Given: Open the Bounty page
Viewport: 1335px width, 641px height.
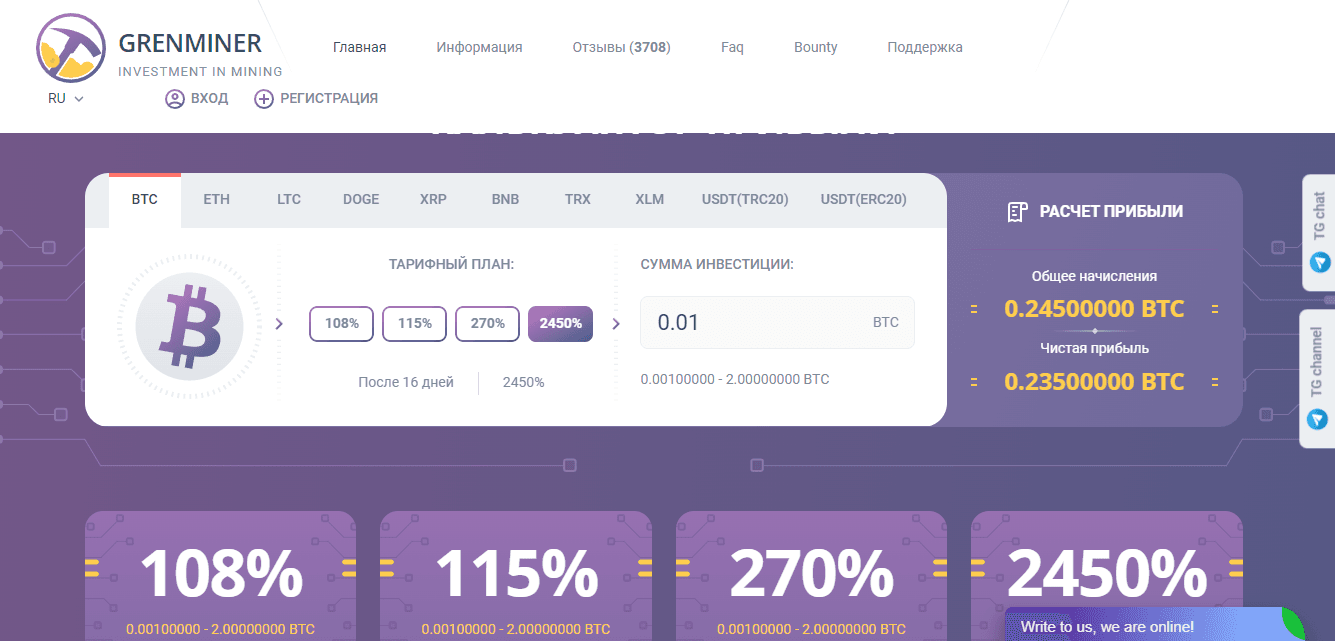Looking at the screenshot, I should tap(815, 46).
